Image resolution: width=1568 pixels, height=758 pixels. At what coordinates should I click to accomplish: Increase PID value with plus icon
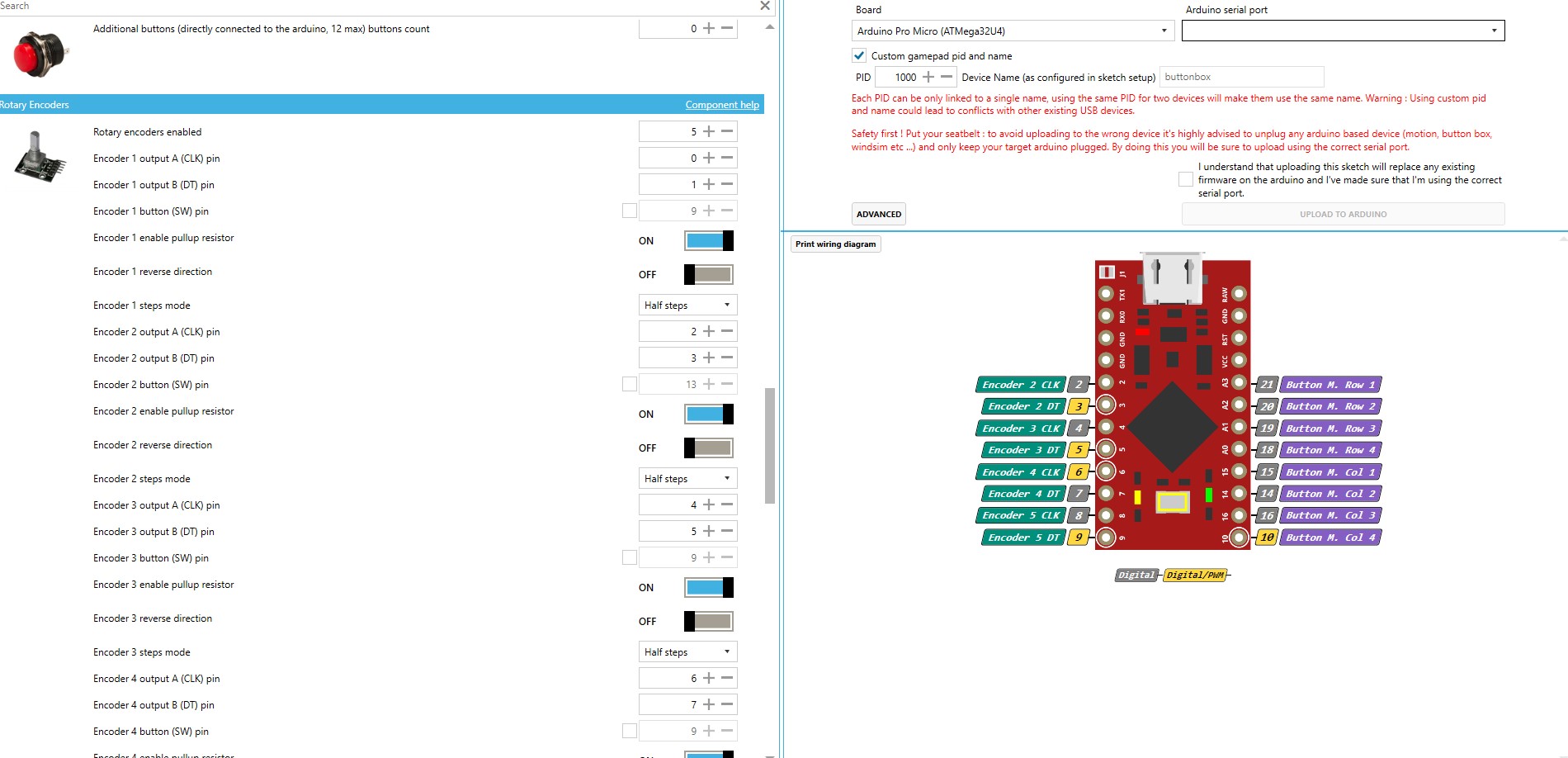928,77
